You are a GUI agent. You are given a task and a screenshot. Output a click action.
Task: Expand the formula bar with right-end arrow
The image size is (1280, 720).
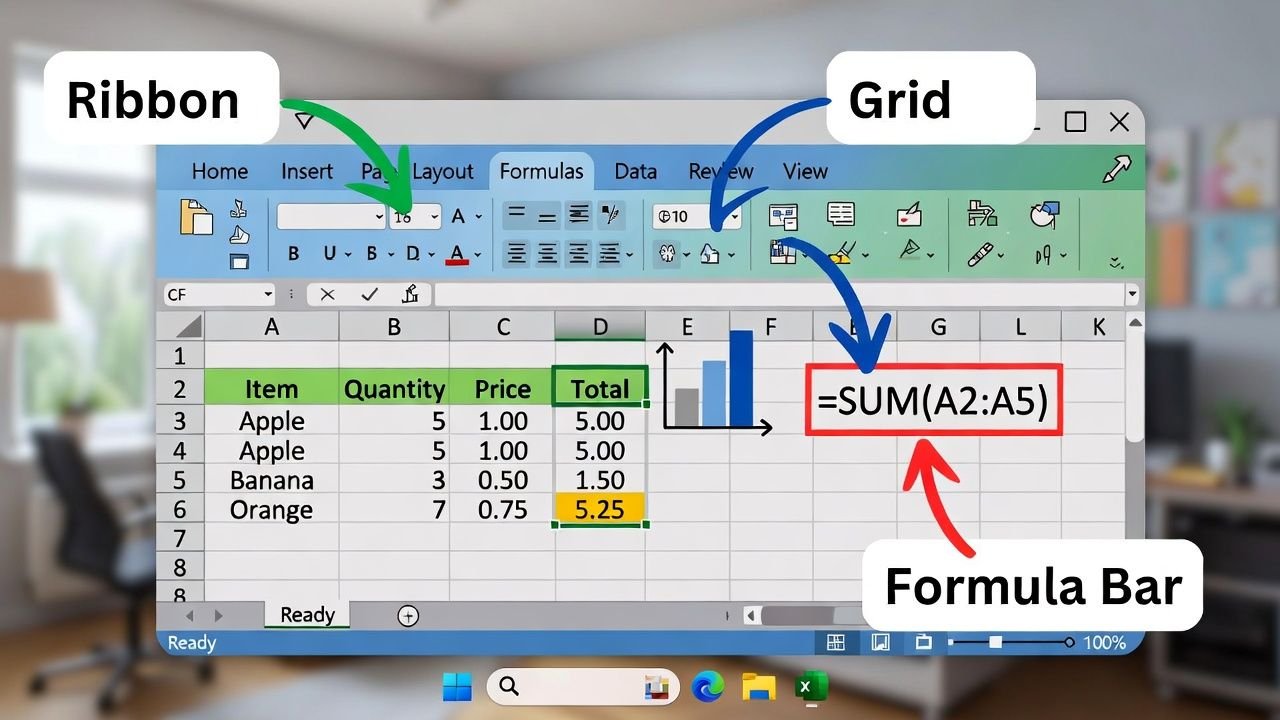(x=1132, y=294)
